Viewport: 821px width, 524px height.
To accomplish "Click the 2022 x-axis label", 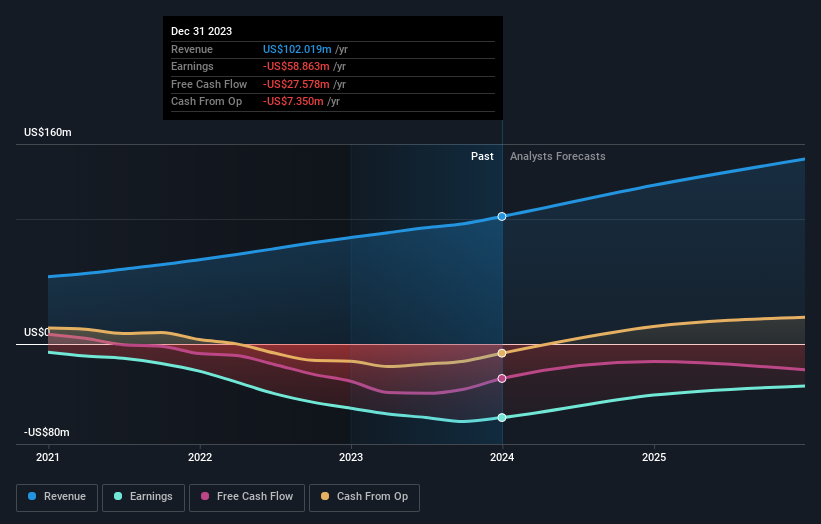I will (x=200, y=457).
